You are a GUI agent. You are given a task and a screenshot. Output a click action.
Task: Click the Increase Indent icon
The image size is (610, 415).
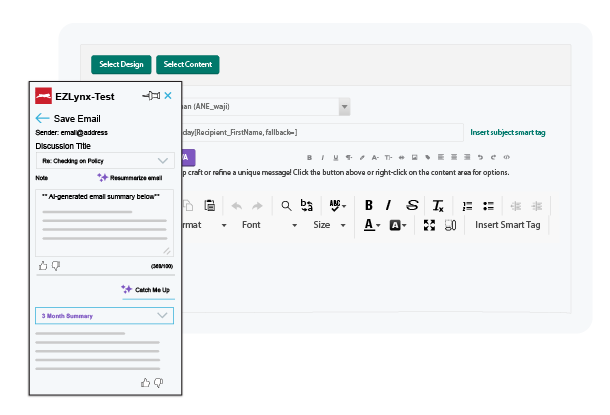coord(537,206)
